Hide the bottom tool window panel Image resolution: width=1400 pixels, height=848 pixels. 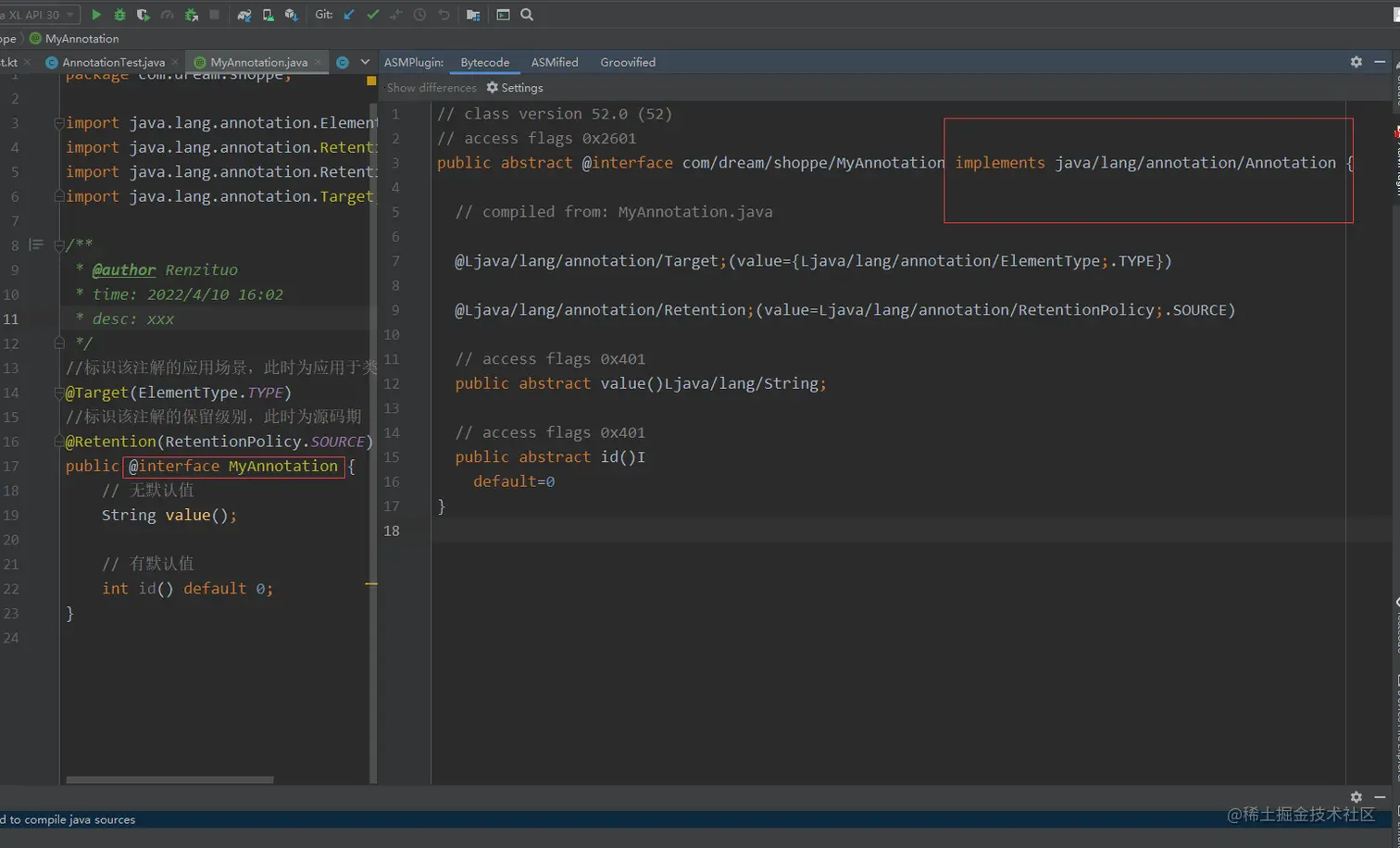pos(1380,797)
